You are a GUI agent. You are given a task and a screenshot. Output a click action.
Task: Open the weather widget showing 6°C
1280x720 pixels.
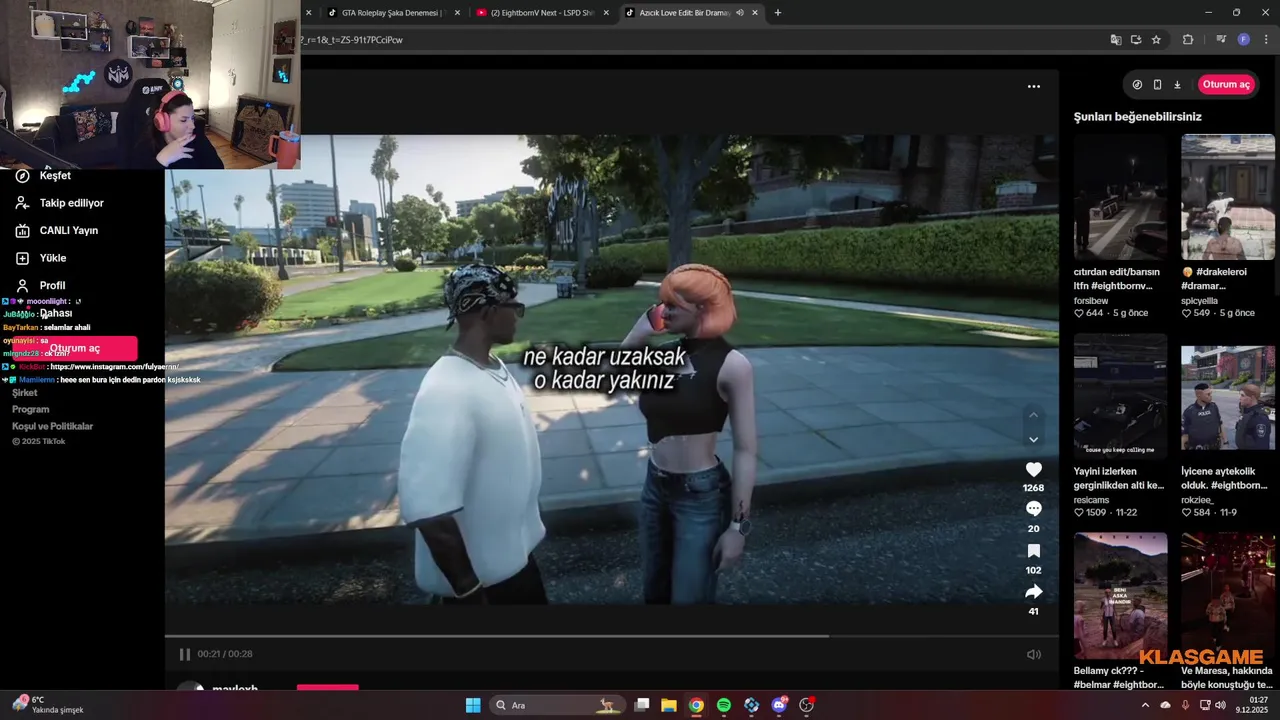tap(48, 705)
